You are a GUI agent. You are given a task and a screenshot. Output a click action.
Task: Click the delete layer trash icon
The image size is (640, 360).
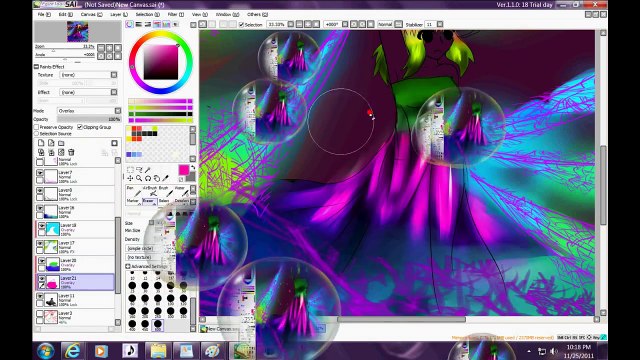(71, 152)
